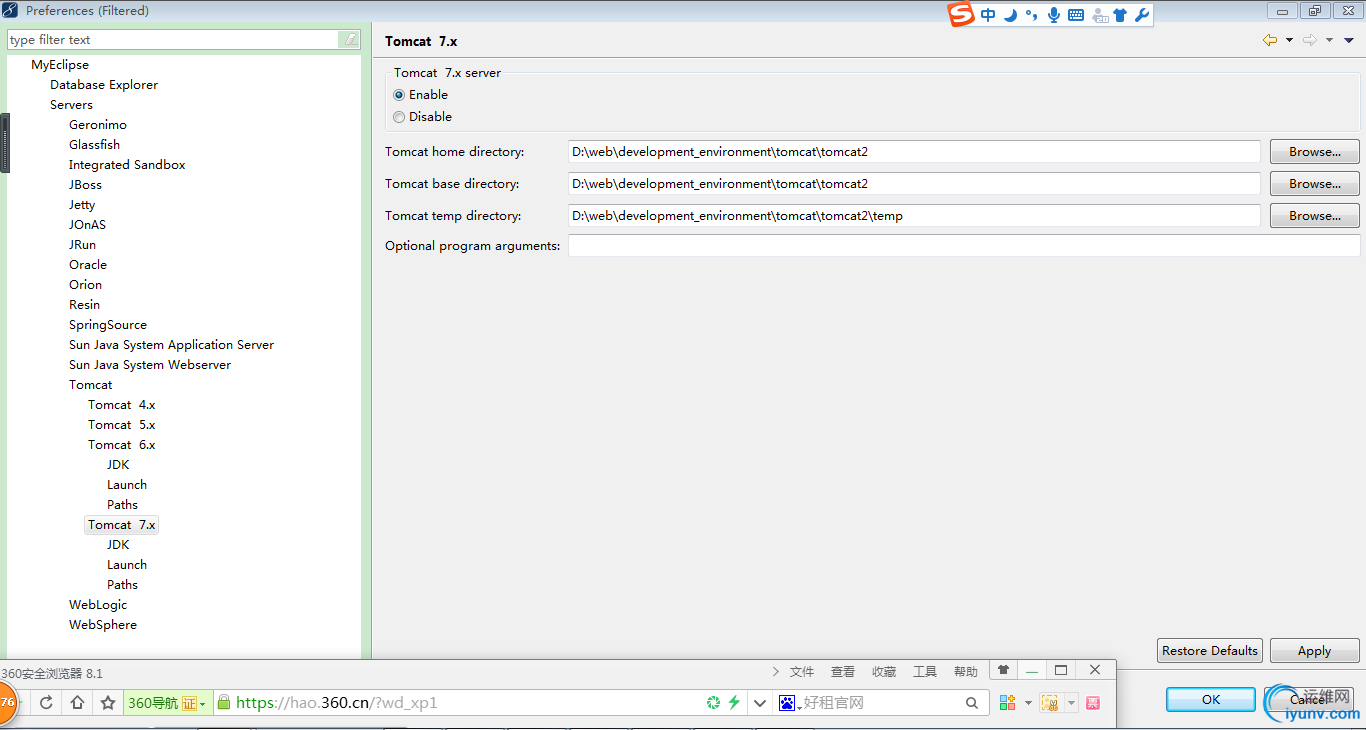Select WebLogic server entry
Viewport: 1366px width, 730px height.
98,605
